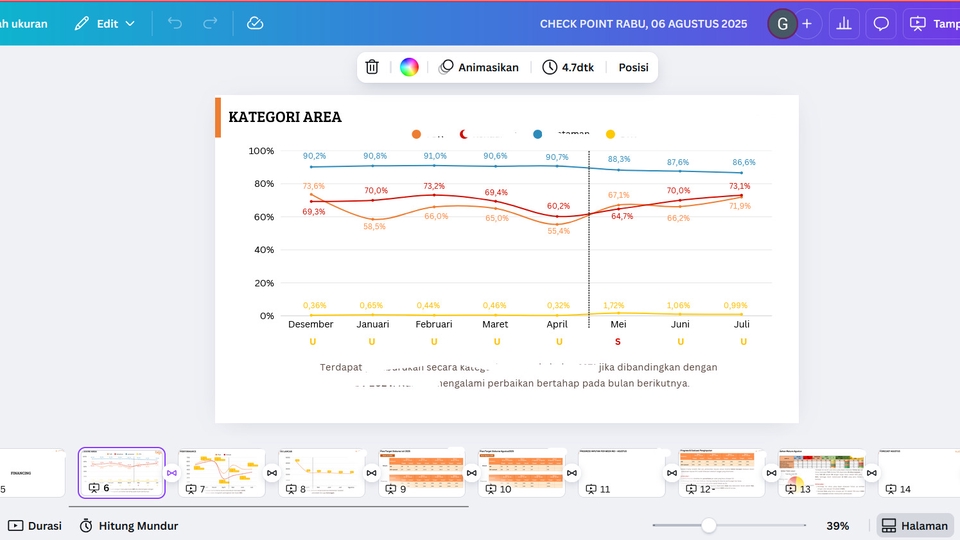The width and height of the screenshot is (960, 540).
Task: Click the orange legend dot
Action: click(416, 134)
